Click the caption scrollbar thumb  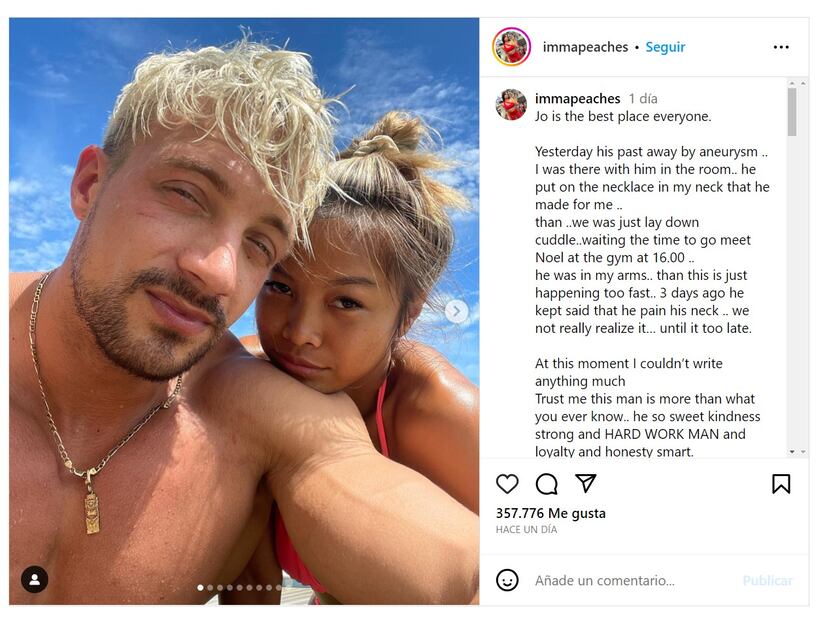(792, 112)
